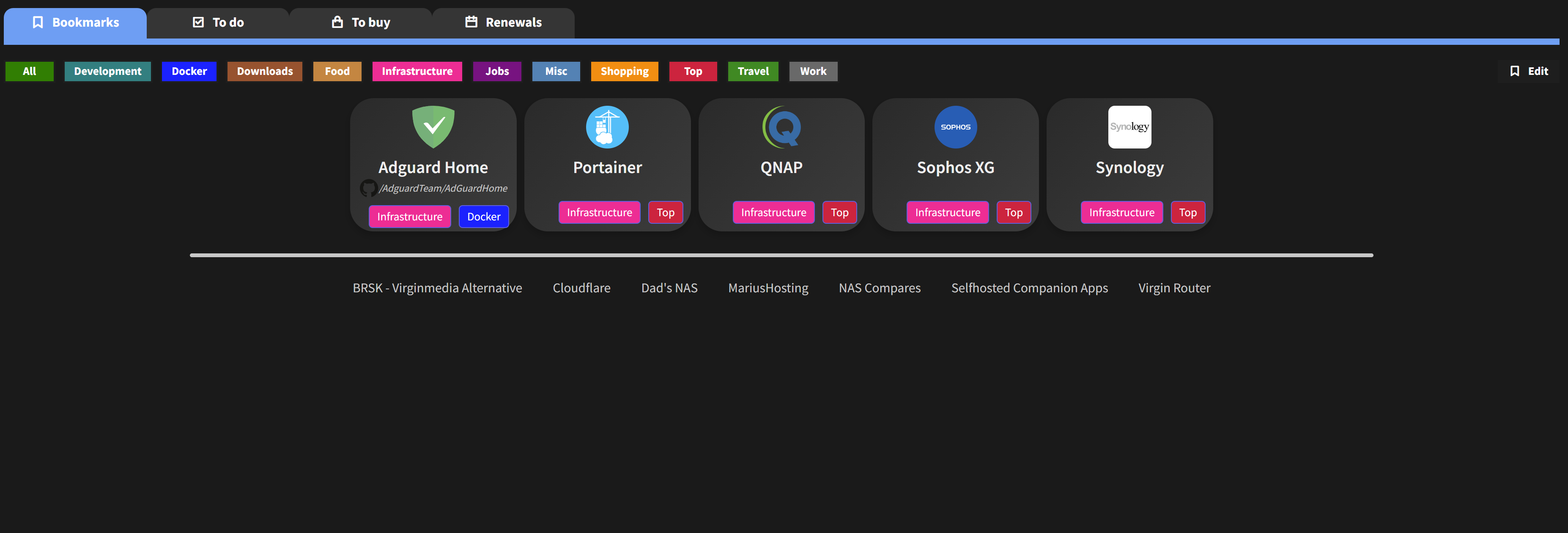Viewport: 1568px width, 533px height.
Task: Open the /AdguardTeam/AdGuardHome repository link
Action: click(443, 188)
